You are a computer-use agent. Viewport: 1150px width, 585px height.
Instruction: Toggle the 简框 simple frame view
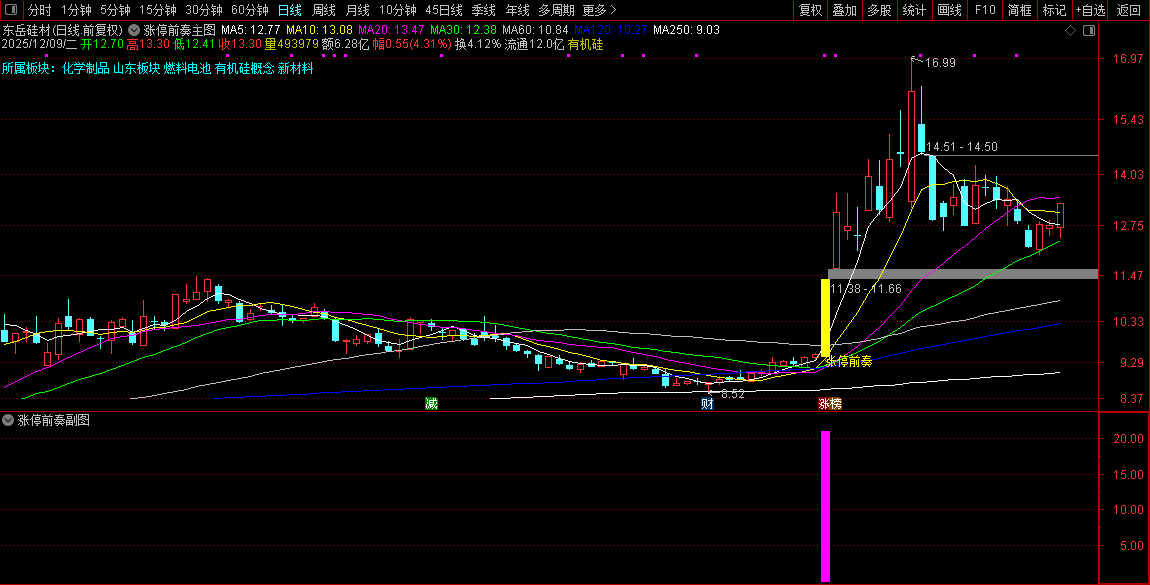[1019, 10]
